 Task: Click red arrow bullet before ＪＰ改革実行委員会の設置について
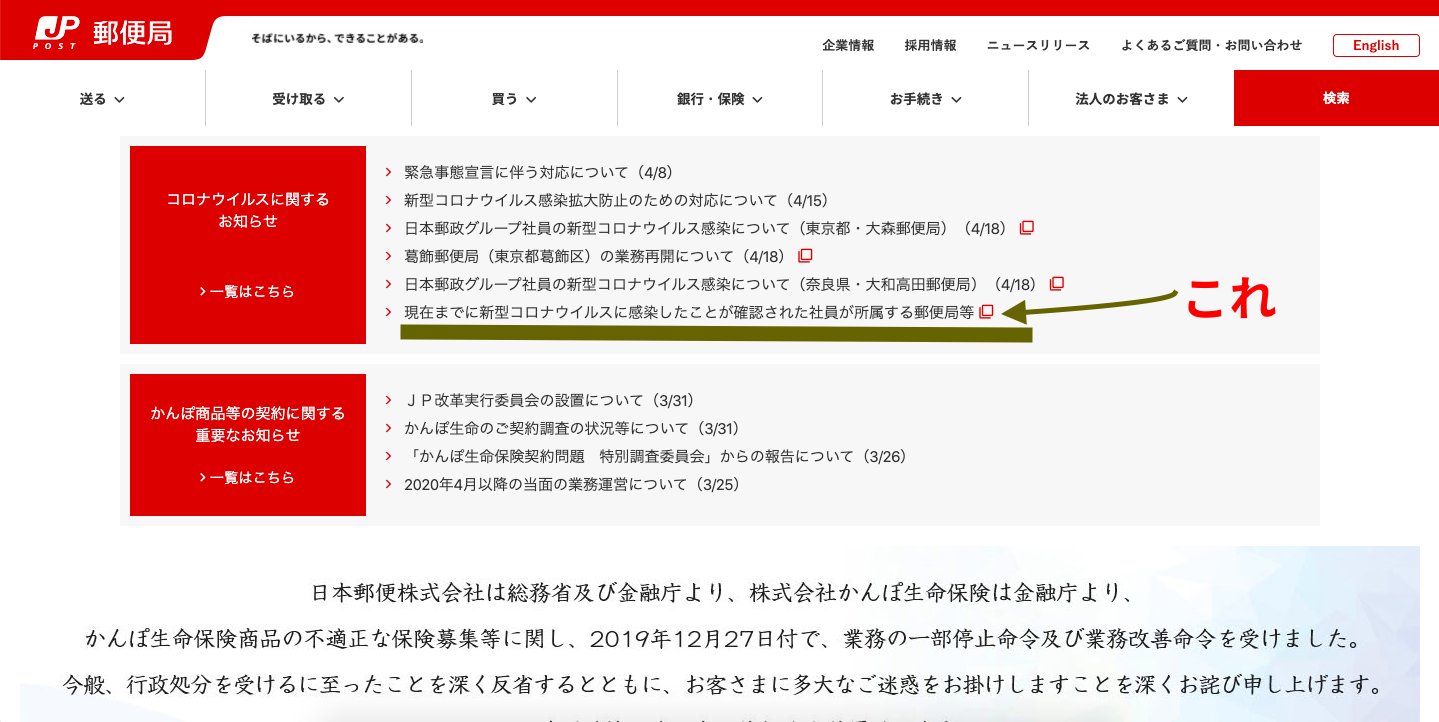[388, 400]
